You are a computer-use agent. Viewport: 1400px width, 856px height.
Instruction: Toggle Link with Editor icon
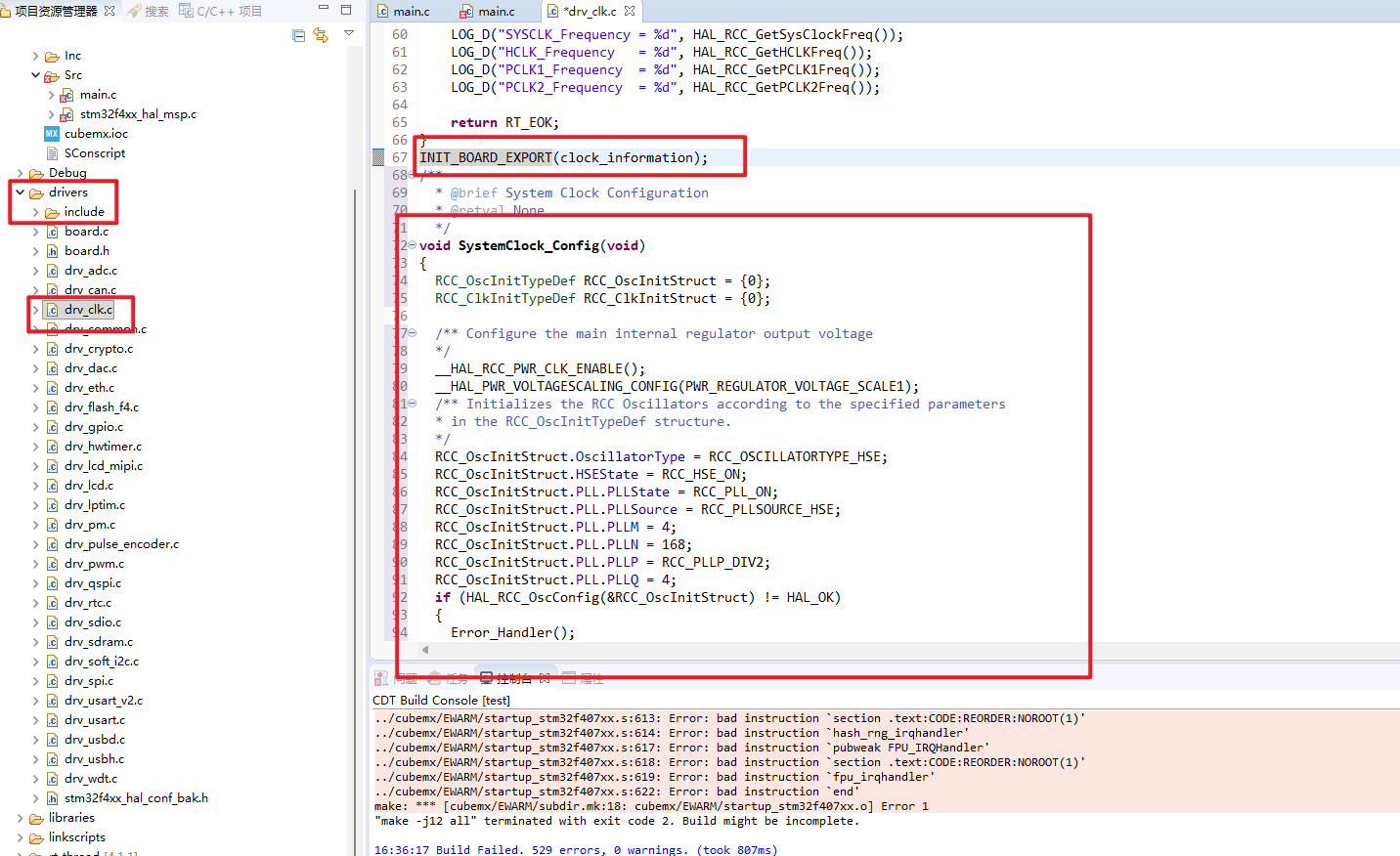coord(321,35)
